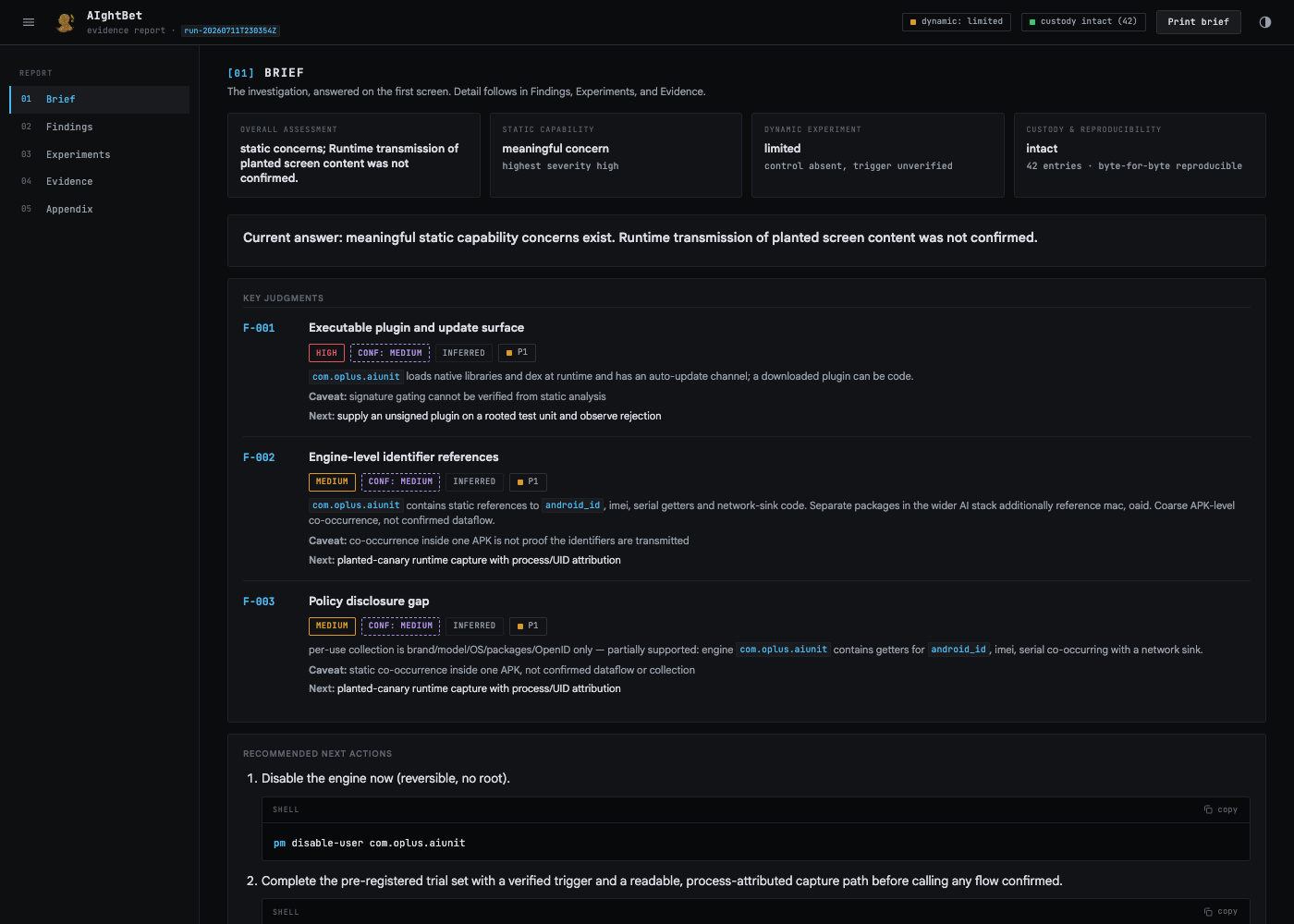Click the Custody & Reproducibility card
The image size is (1294, 924).
tap(1140, 155)
